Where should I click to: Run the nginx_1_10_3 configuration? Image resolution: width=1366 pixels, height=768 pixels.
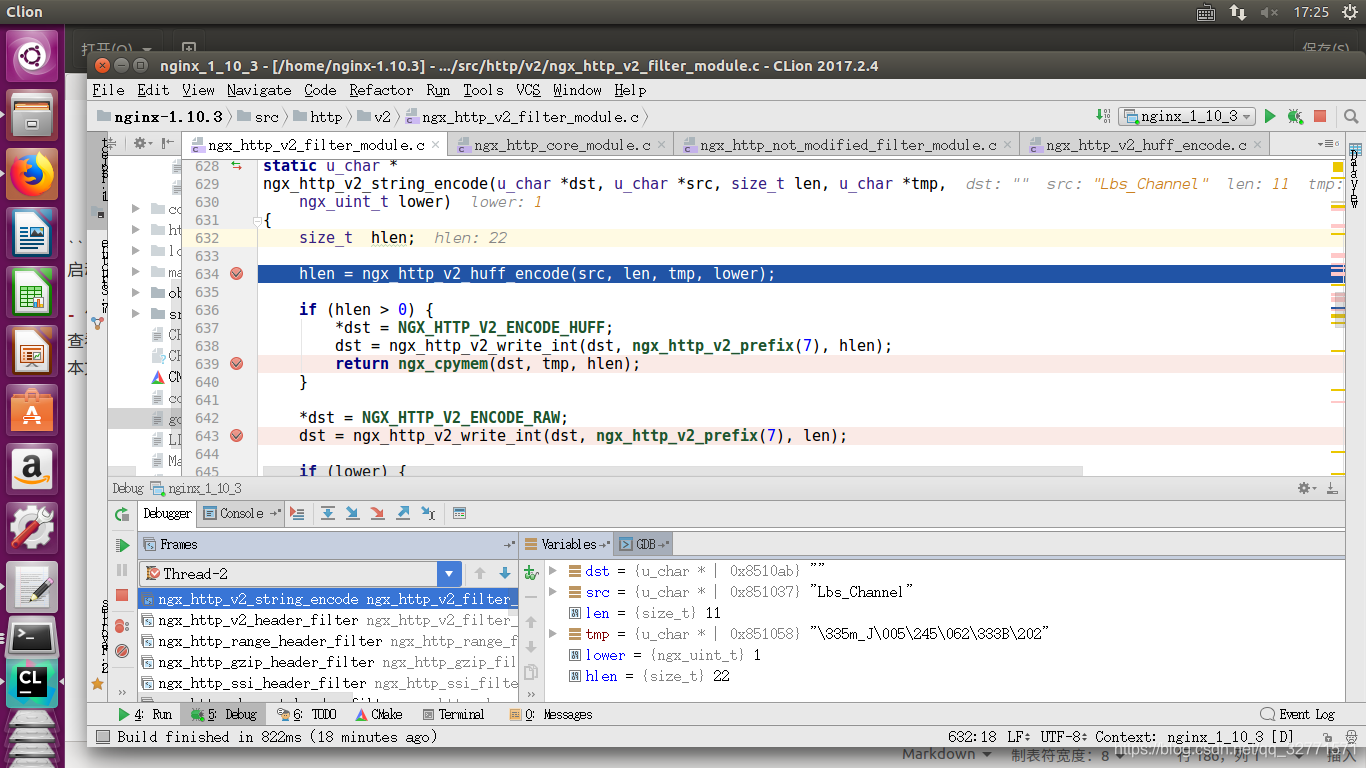point(1270,116)
